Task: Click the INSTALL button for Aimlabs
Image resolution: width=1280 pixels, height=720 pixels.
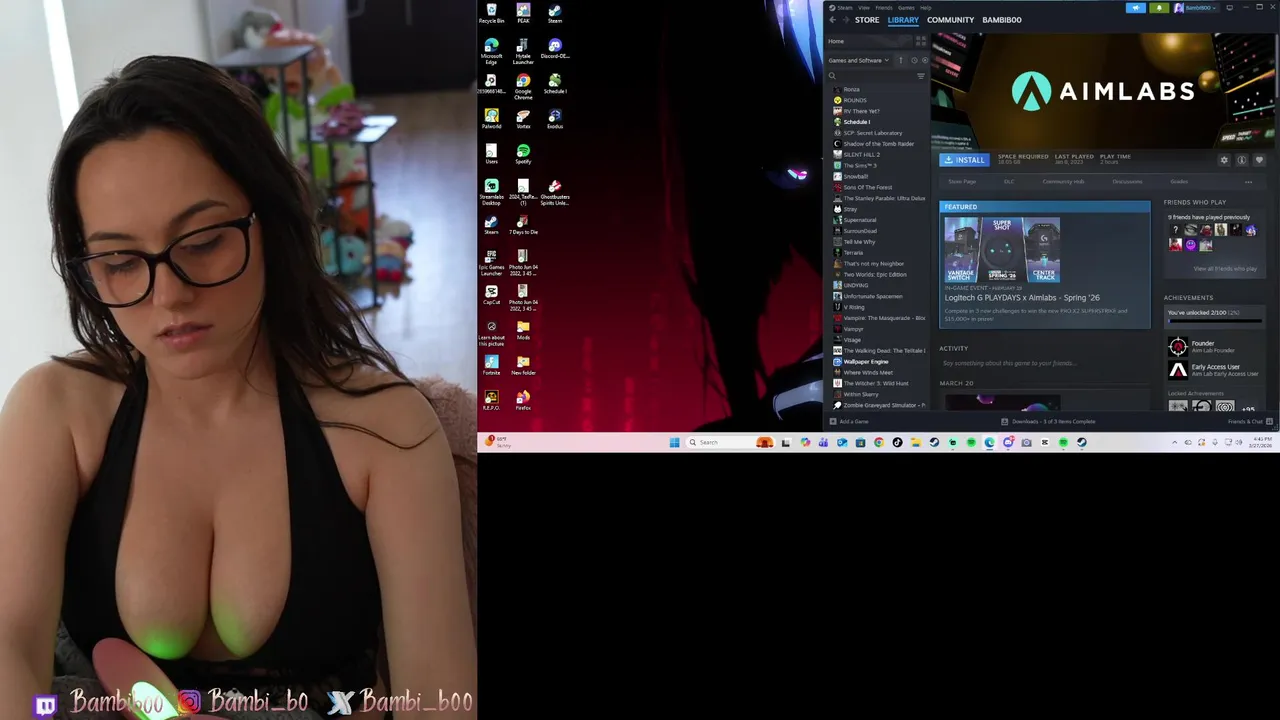Action: (x=965, y=160)
